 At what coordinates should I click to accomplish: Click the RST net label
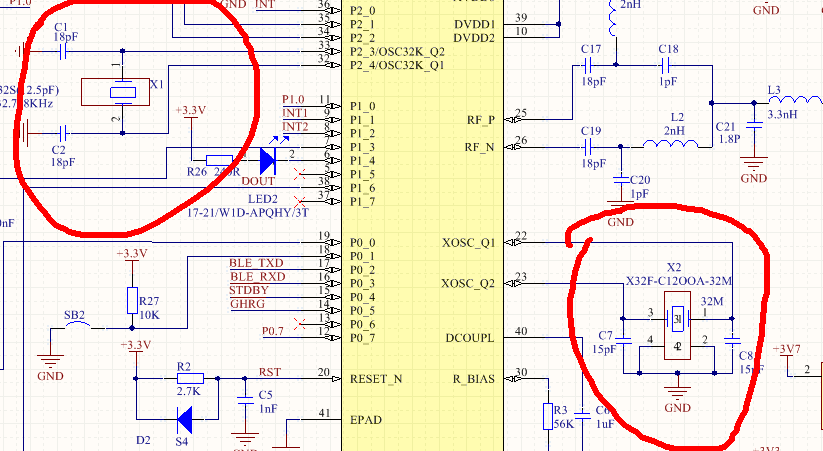[x=270, y=372]
